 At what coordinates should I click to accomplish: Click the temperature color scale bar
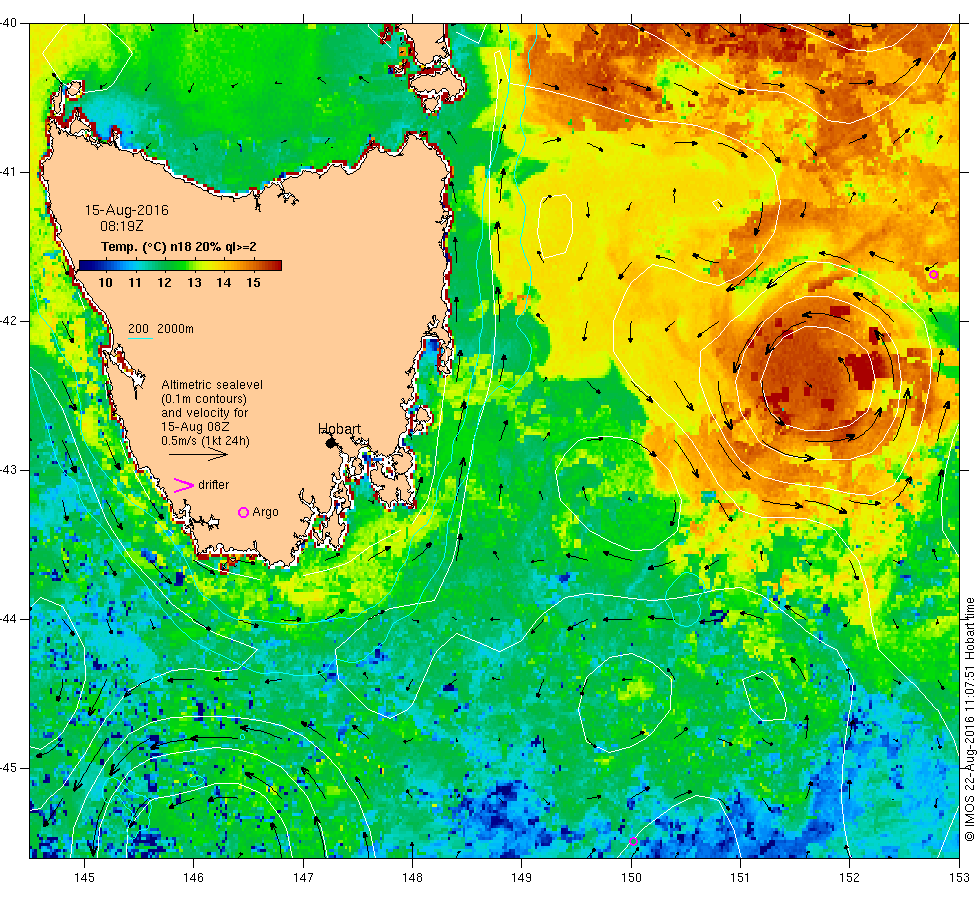180,266
